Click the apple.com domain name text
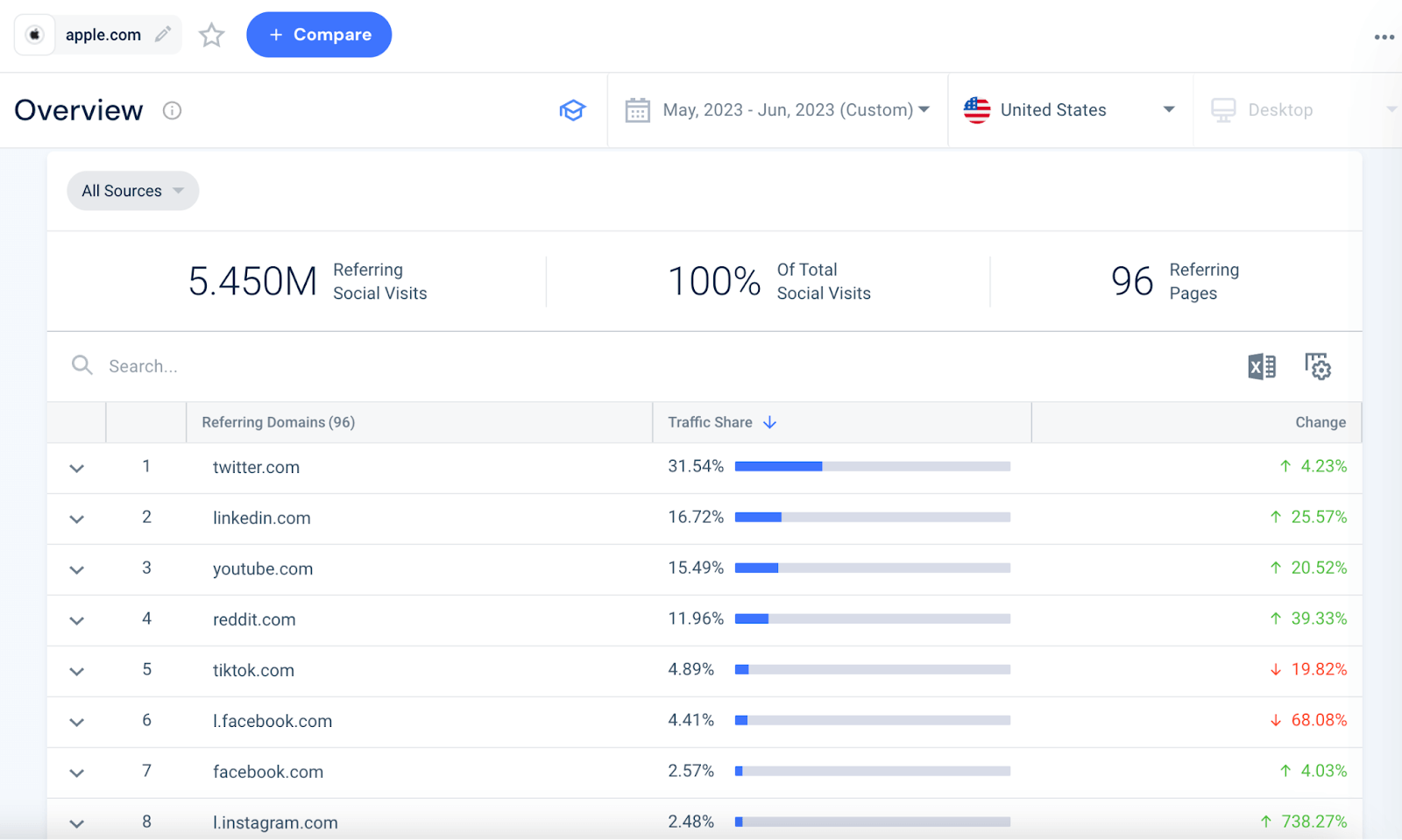This screenshot has width=1402, height=840. click(103, 35)
